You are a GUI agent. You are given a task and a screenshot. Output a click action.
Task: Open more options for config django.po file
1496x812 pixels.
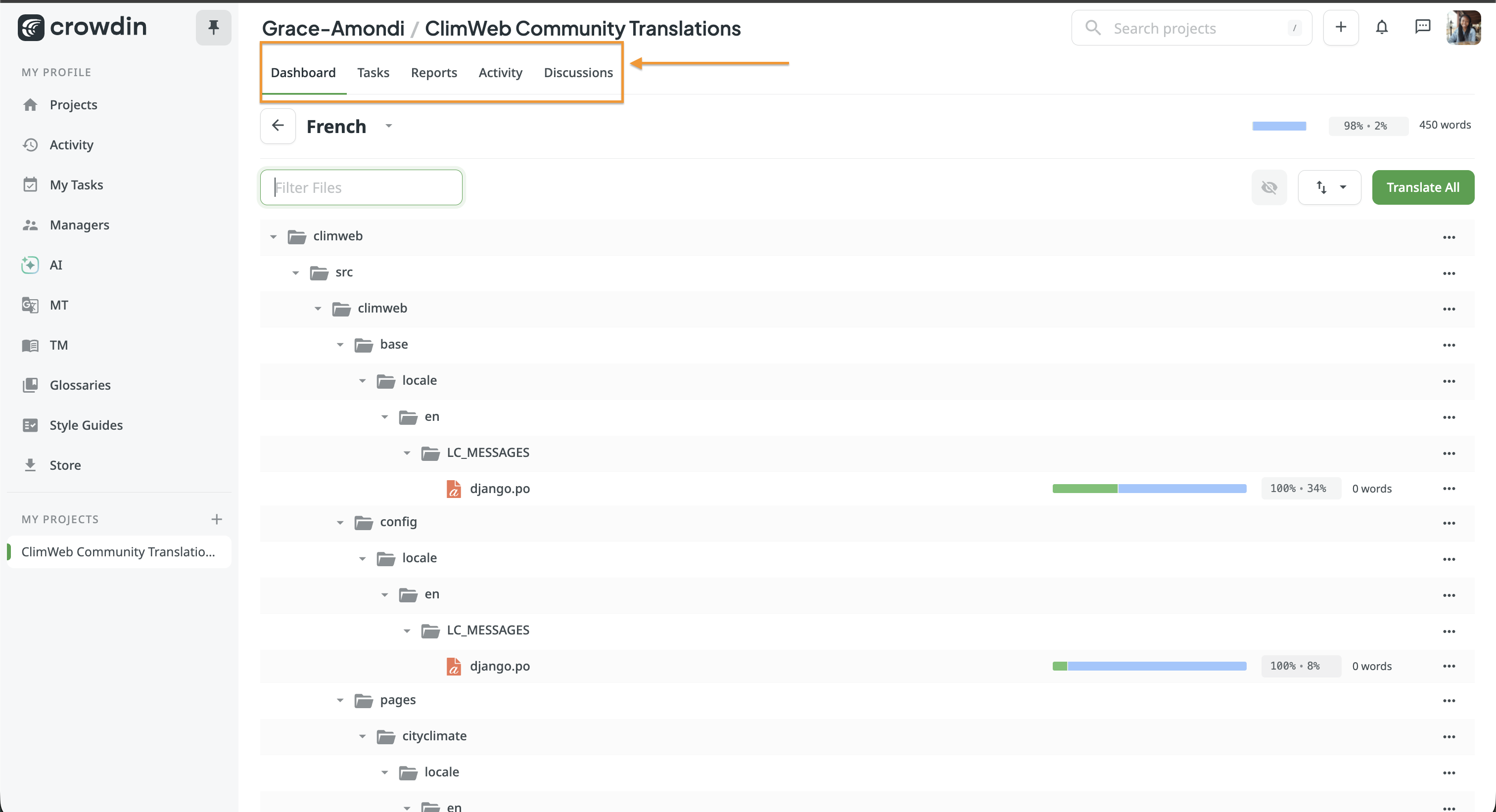pyautogui.click(x=1449, y=666)
